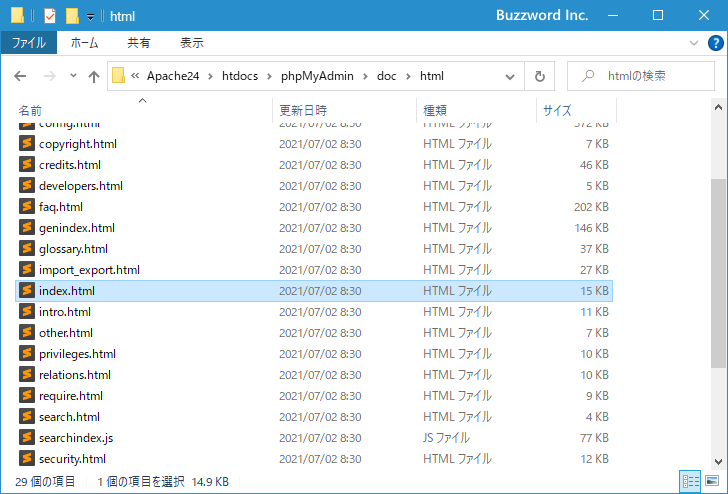Click the security.html file icon

27,458
